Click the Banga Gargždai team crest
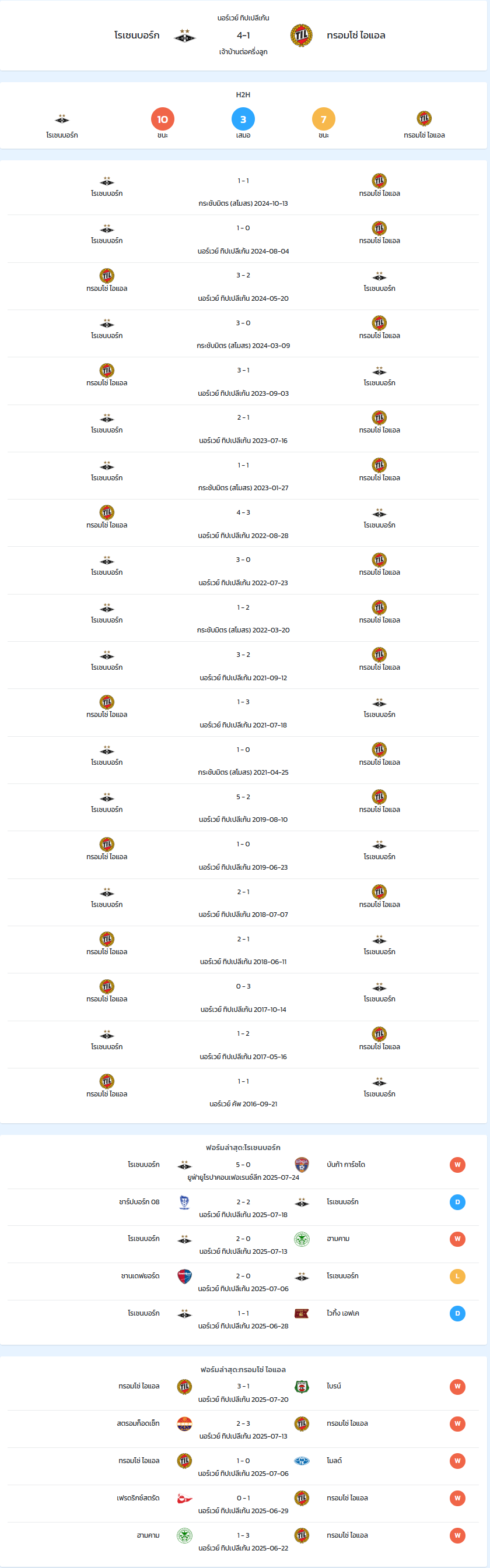The height and width of the screenshot is (1568, 490). point(302,1165)
